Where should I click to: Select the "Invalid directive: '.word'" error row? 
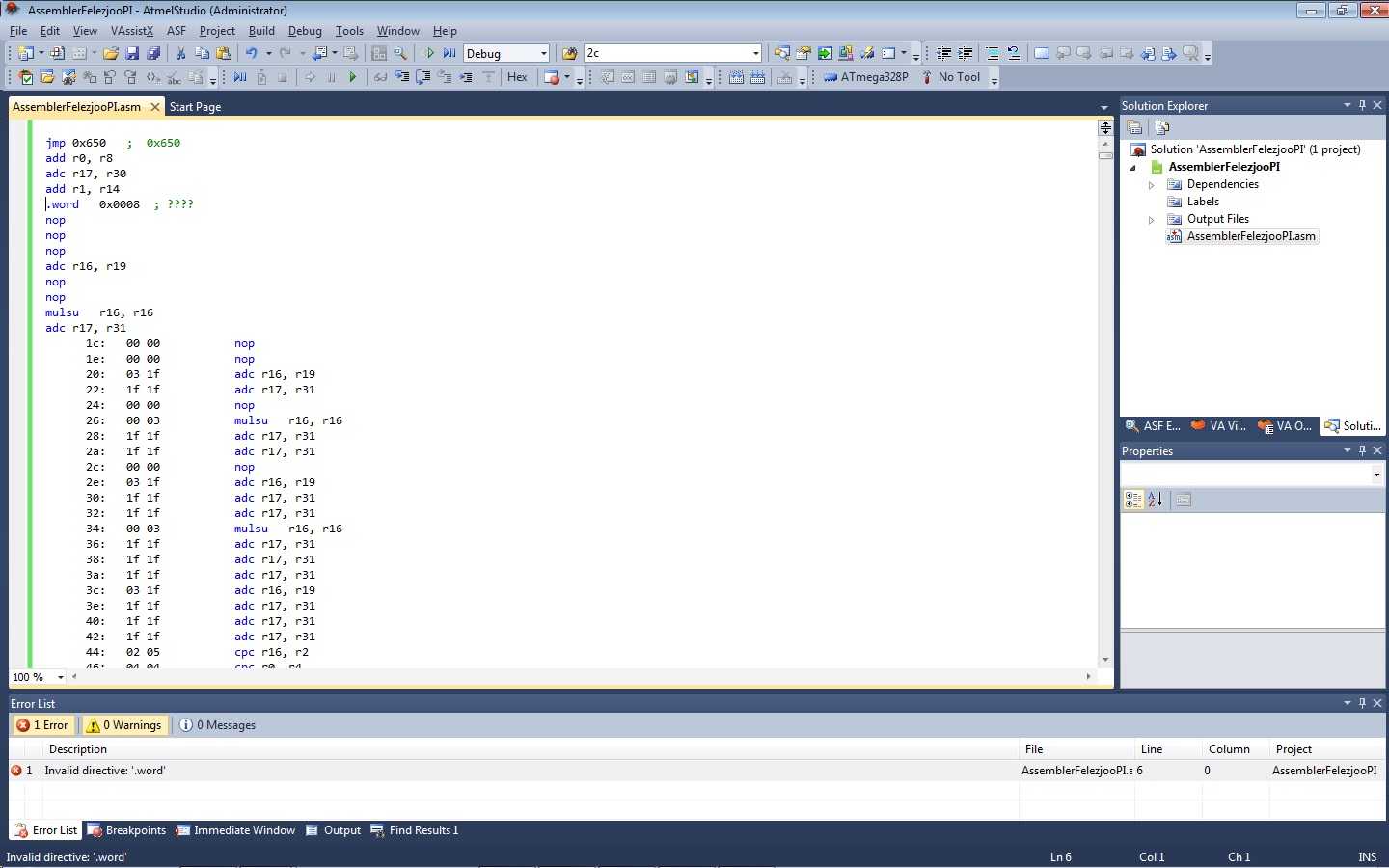[696, 771]
